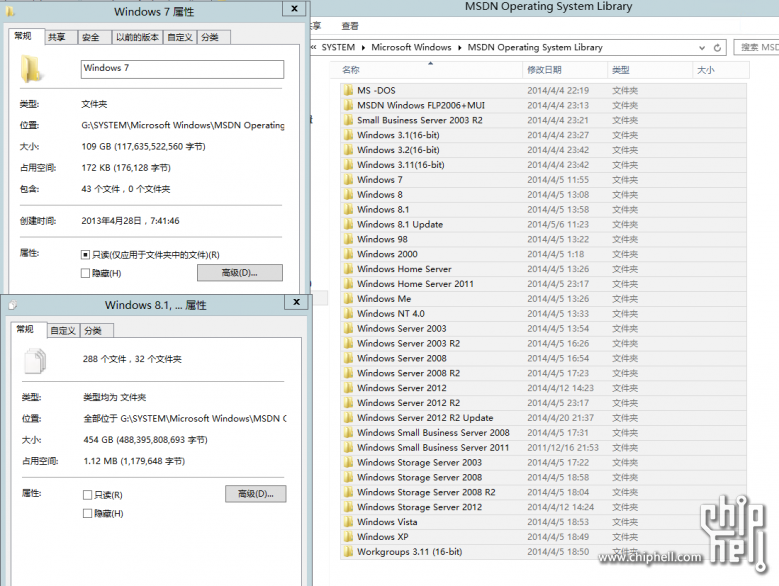Toggle hidden checkbox in Windows 7 properties
Screen dimensions: 779x586
85,273
